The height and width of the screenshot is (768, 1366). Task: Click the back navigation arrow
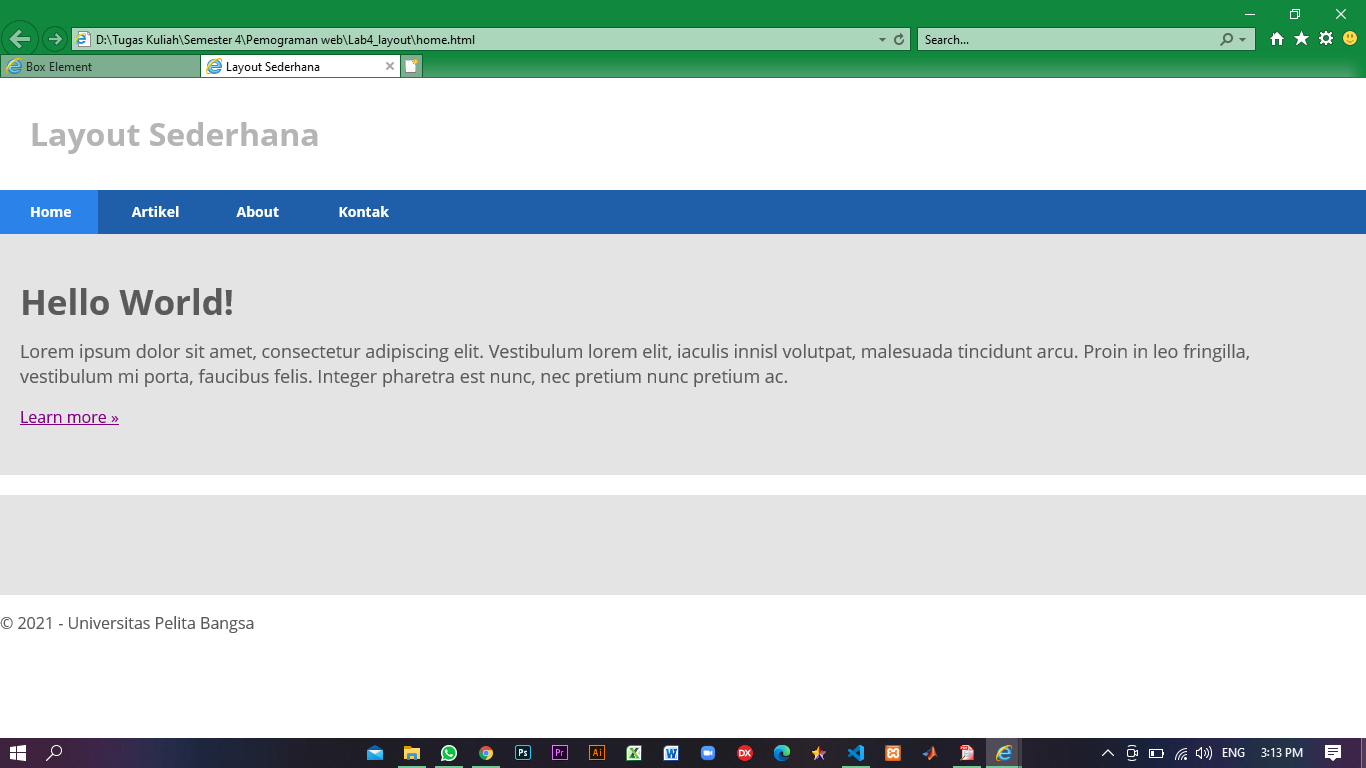coord(19,39)
